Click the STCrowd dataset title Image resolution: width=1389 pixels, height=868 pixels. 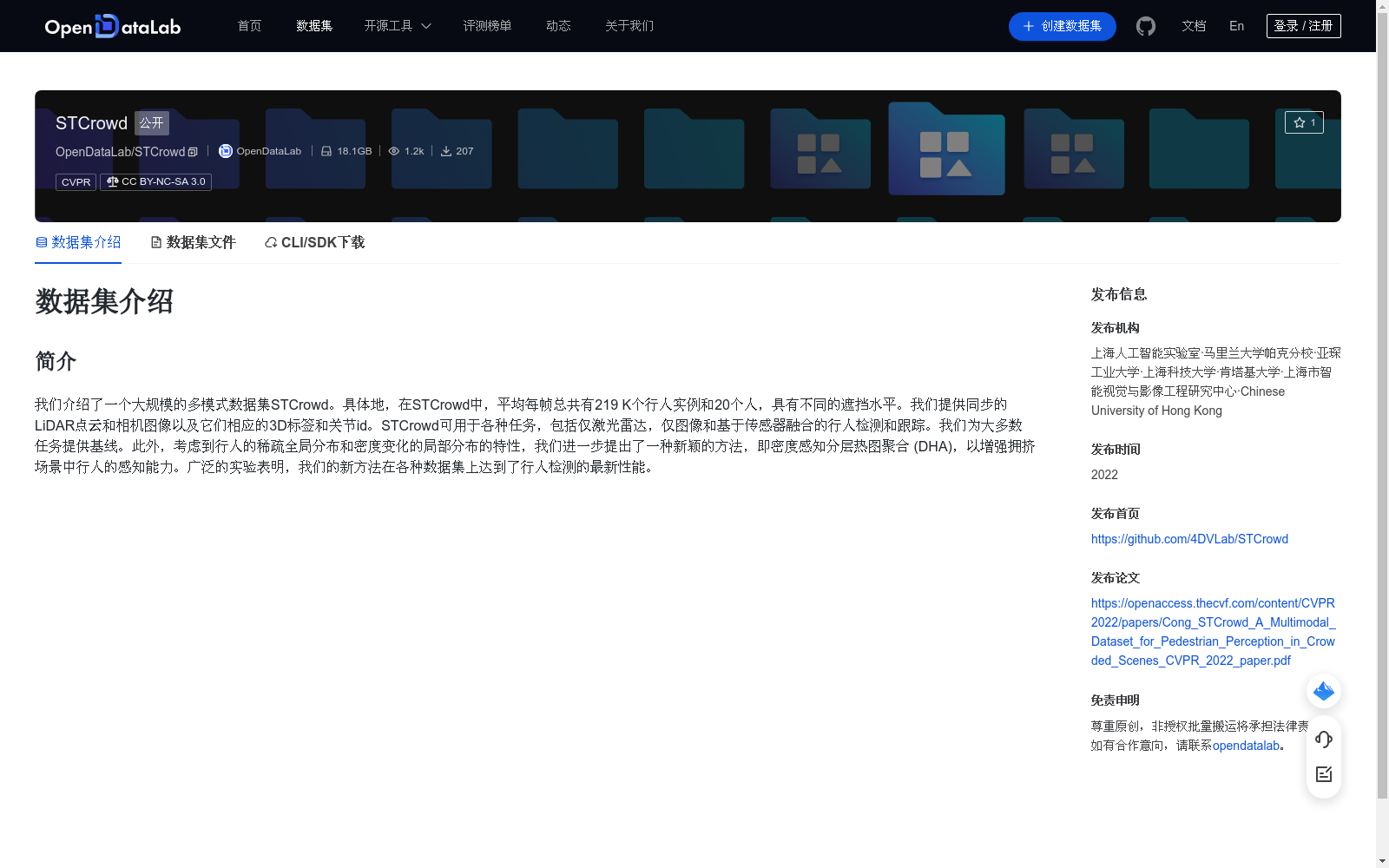tap(91, 123)
